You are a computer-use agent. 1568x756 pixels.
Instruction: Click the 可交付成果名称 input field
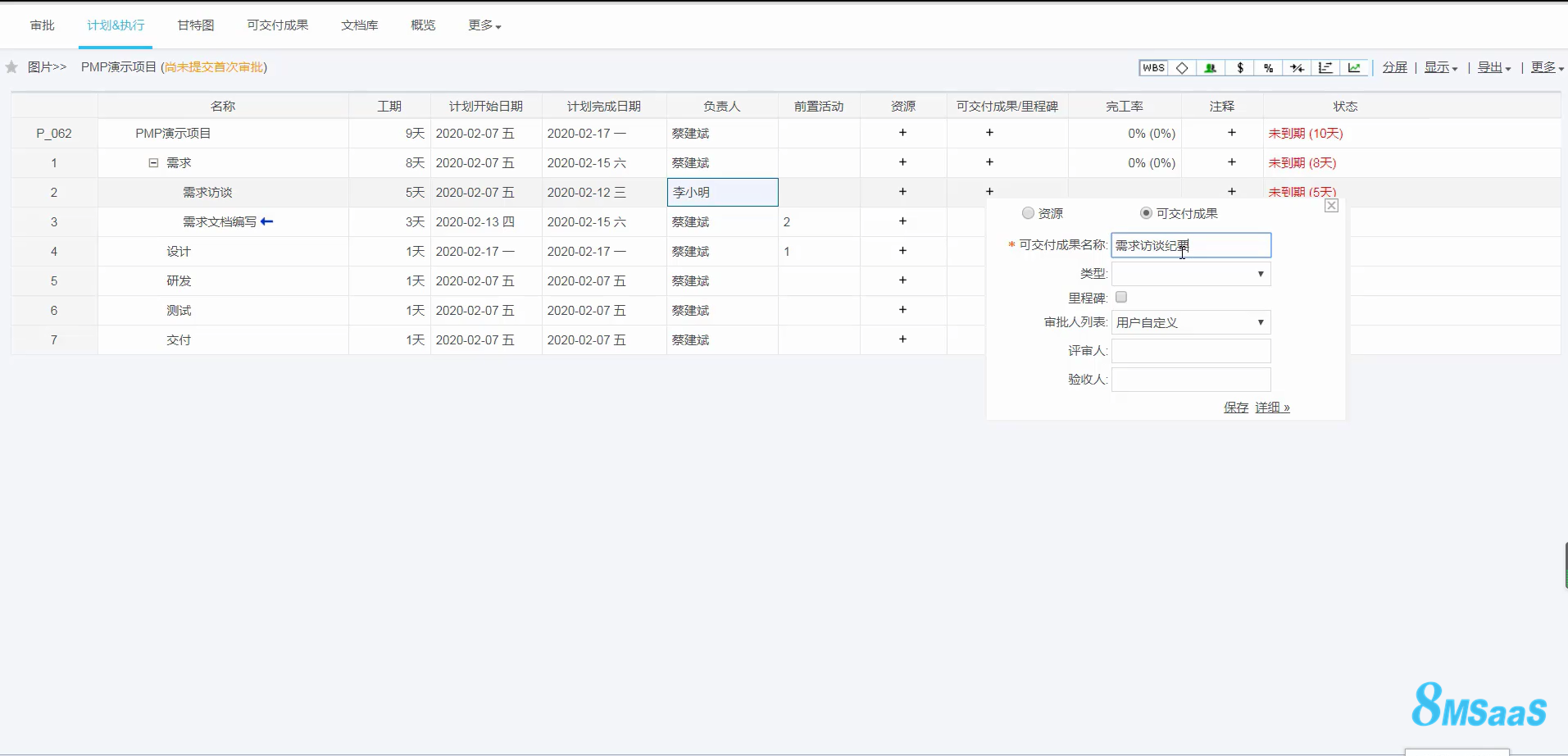click(x=1191, y=245)
